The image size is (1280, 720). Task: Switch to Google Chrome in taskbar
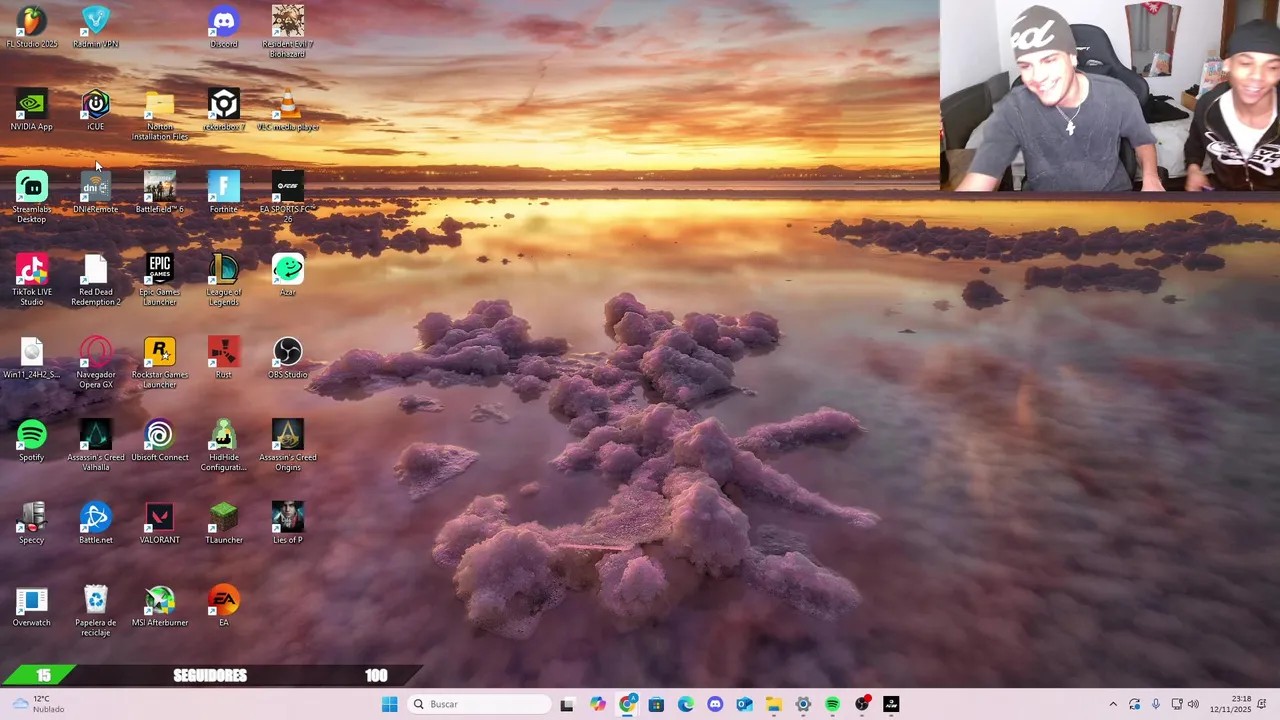627,704
